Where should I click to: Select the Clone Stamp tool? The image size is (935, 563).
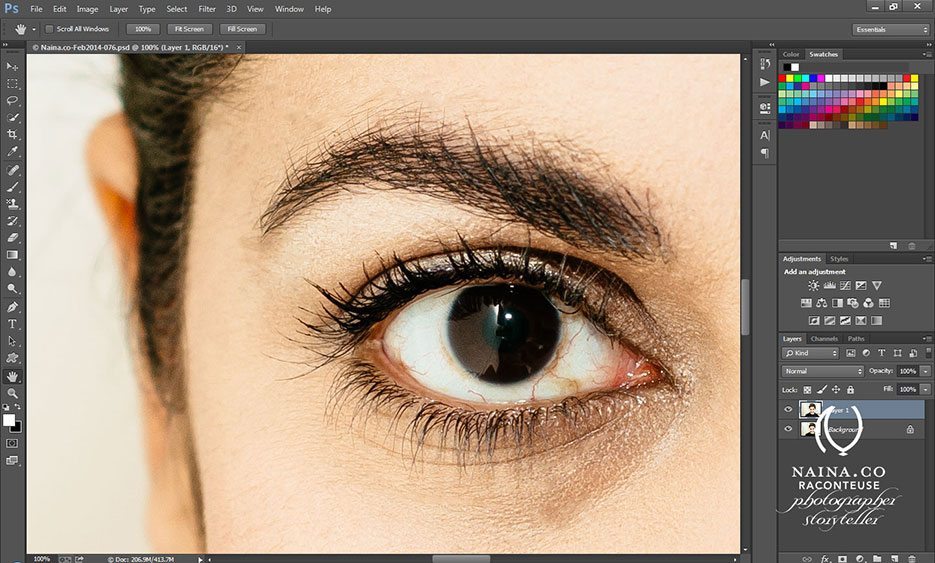pyautogui.click(x=12, y=204)
